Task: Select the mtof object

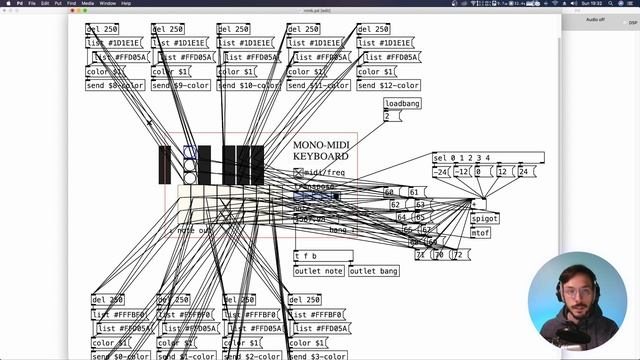Action: tap(480, 233)
